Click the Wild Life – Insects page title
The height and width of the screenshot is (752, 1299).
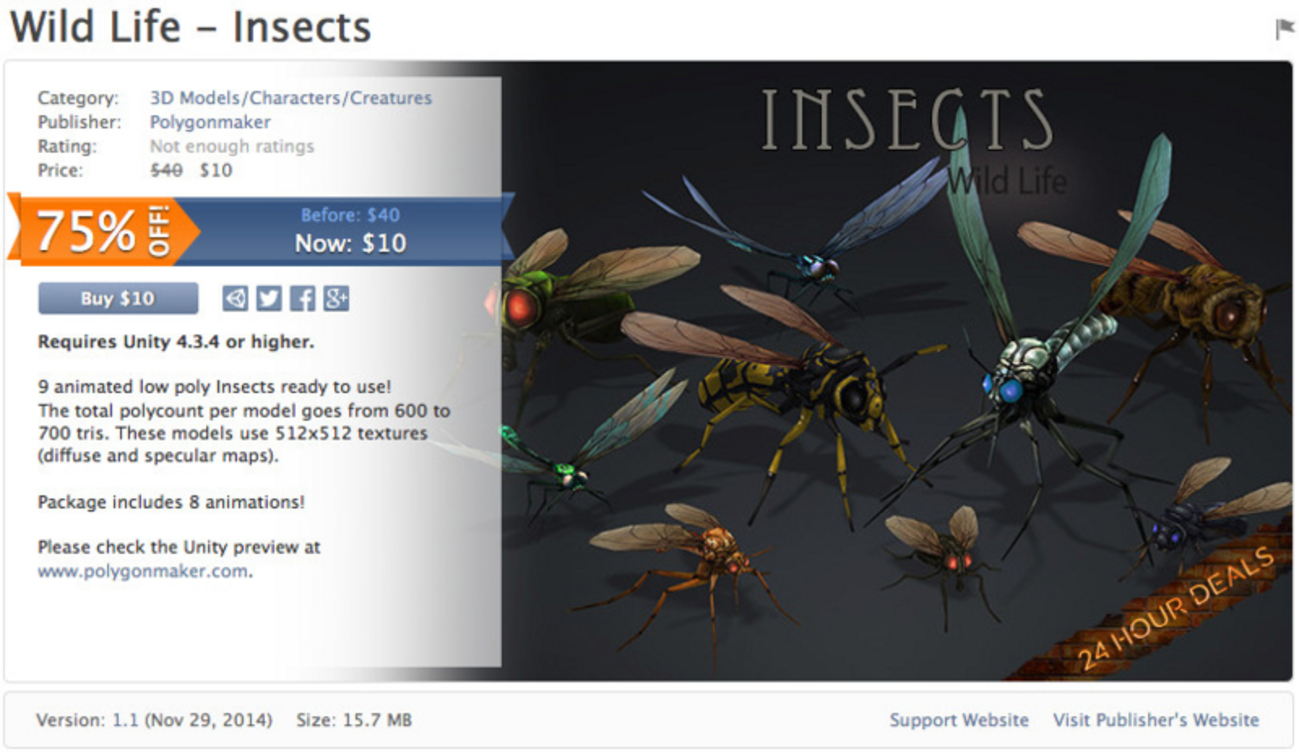[190, 27]
